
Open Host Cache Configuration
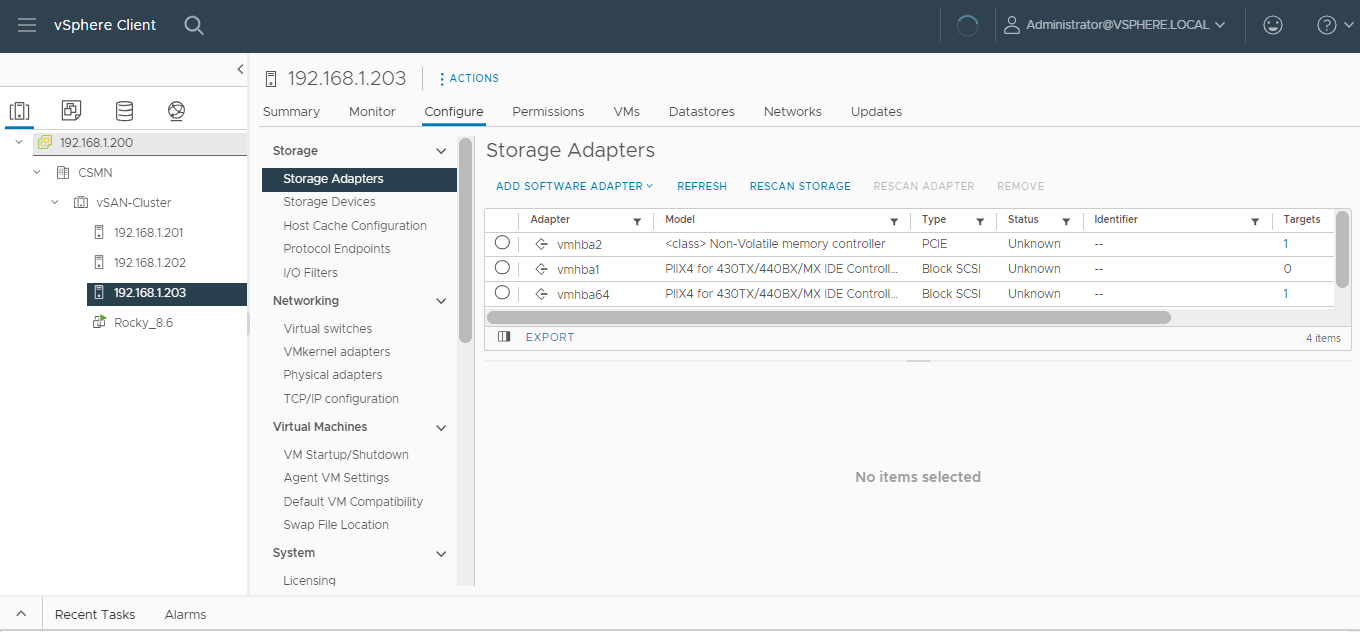(x=355, y=226)
